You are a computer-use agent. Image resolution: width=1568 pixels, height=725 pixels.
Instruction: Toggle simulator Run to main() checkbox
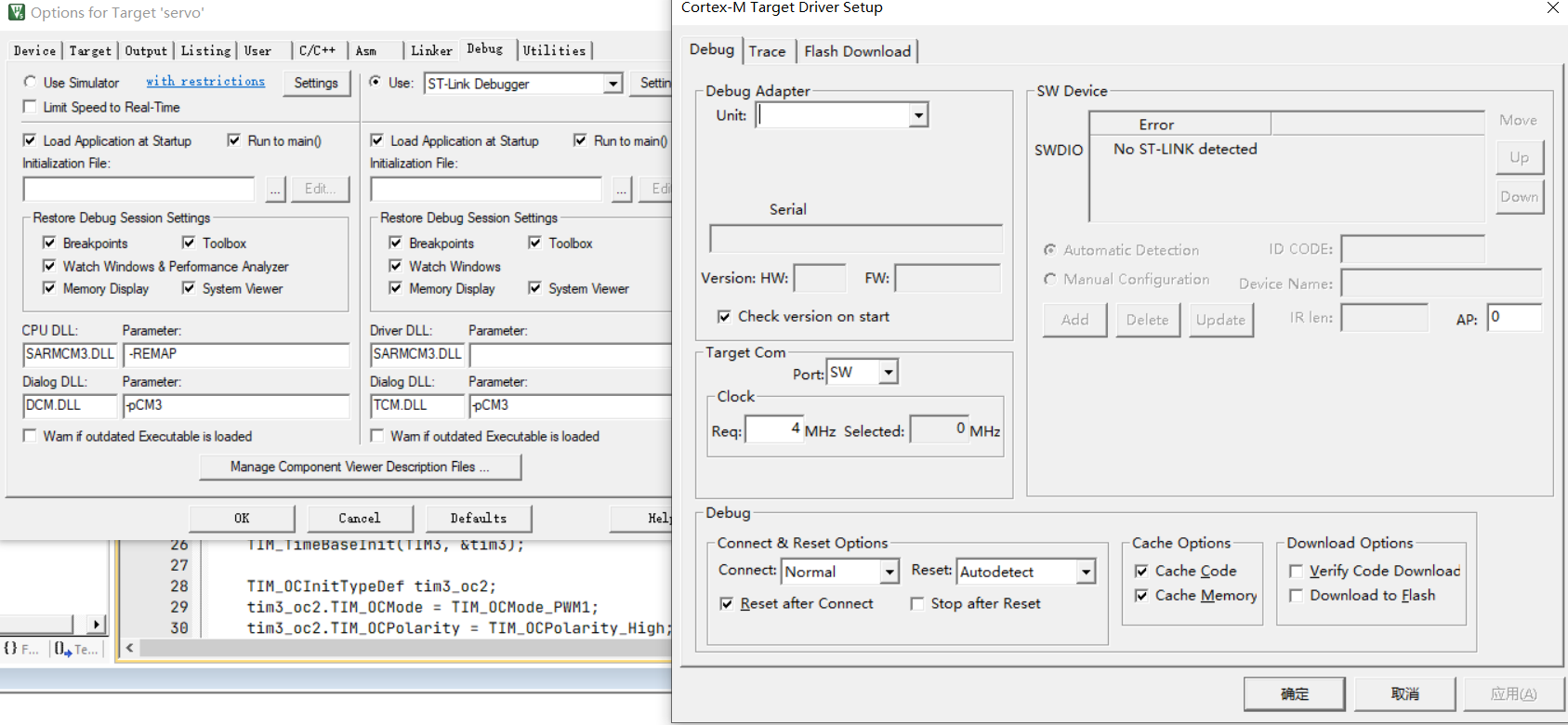[x=234, y=140]
